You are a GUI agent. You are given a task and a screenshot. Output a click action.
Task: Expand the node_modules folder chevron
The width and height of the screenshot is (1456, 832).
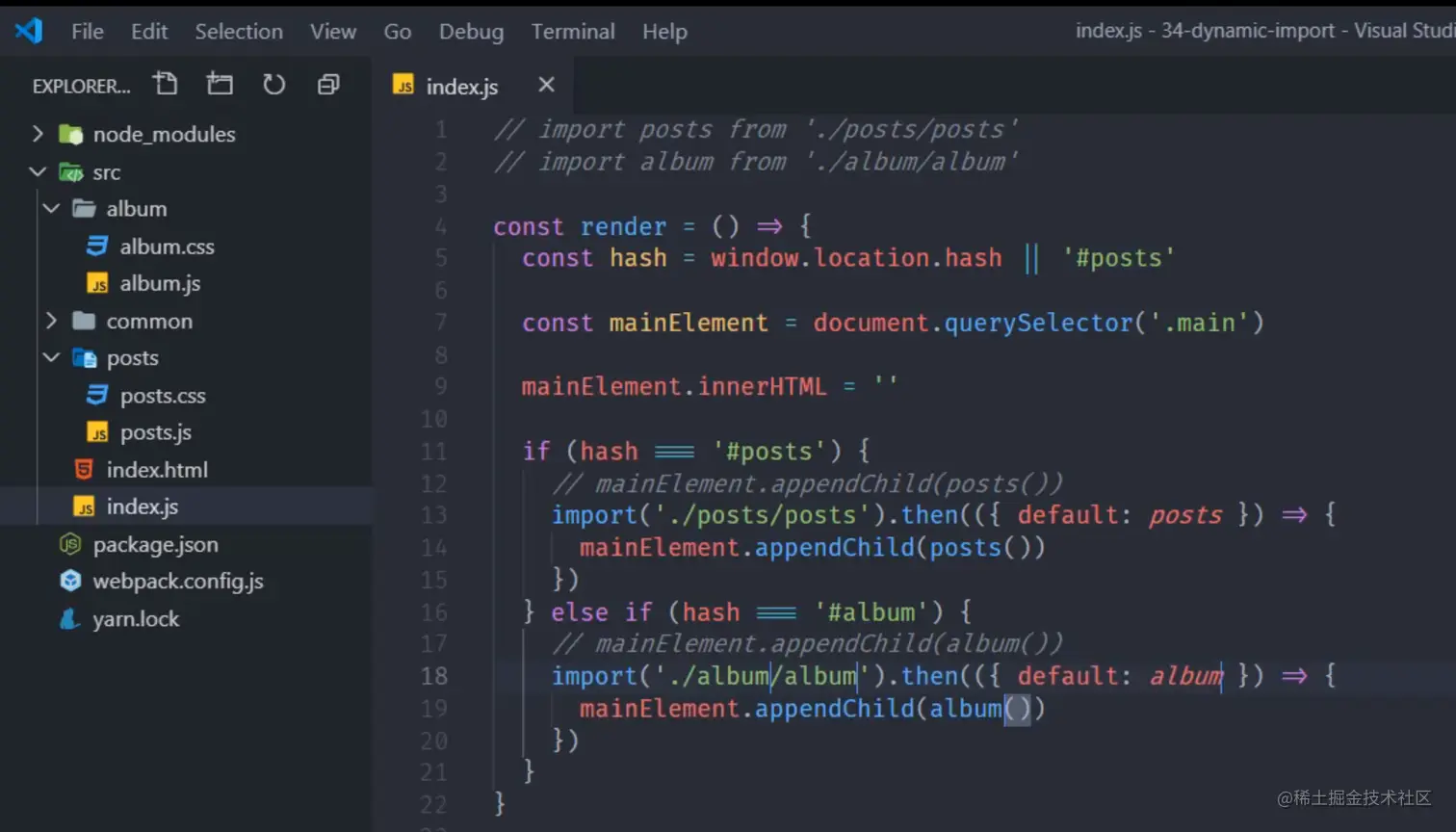(x=38, y=134)
